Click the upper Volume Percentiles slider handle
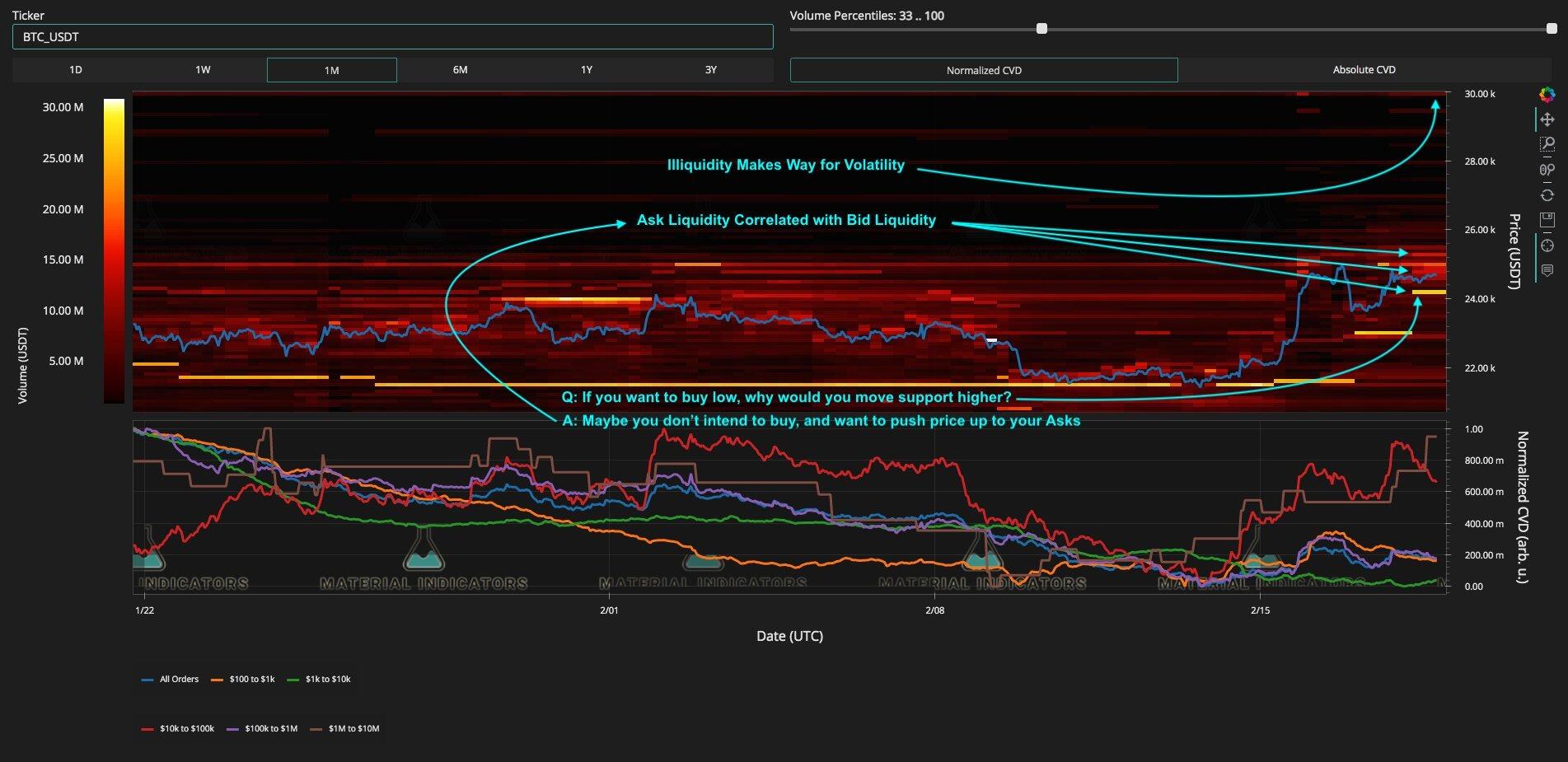The width and height of the screenshot is (1568, 762). pos(1551,29)
